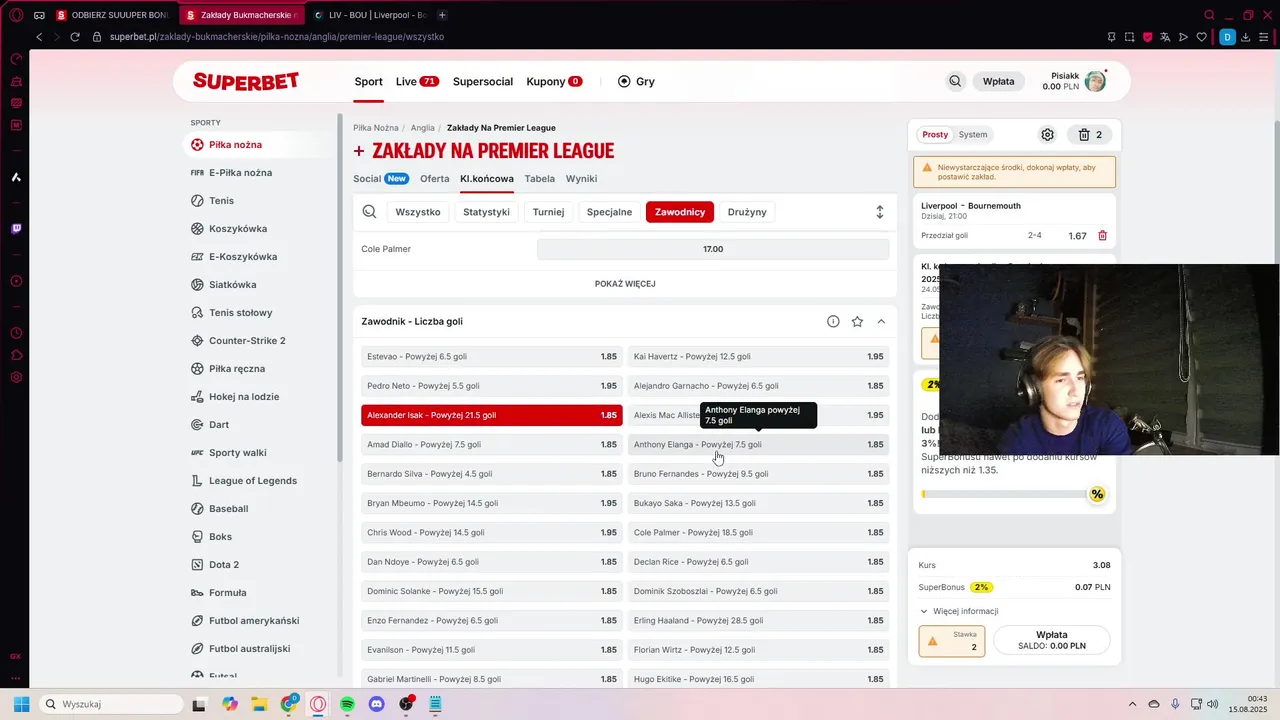Viewport: 1280px width, 720px height.
Task: Open Discord from the Windows taskbar
Action: point(377,704)
